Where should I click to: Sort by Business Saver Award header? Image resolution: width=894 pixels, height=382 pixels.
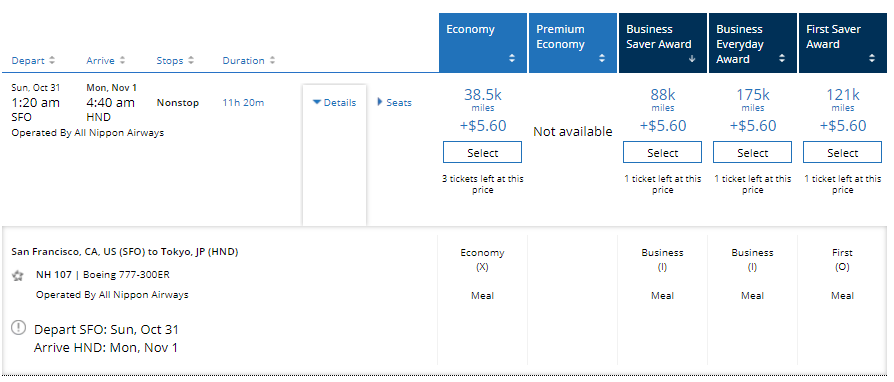point(663,43)
